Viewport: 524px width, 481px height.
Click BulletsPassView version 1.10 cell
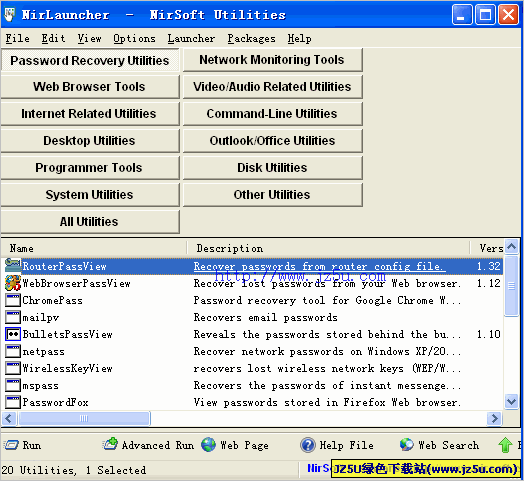coord(489,334)
